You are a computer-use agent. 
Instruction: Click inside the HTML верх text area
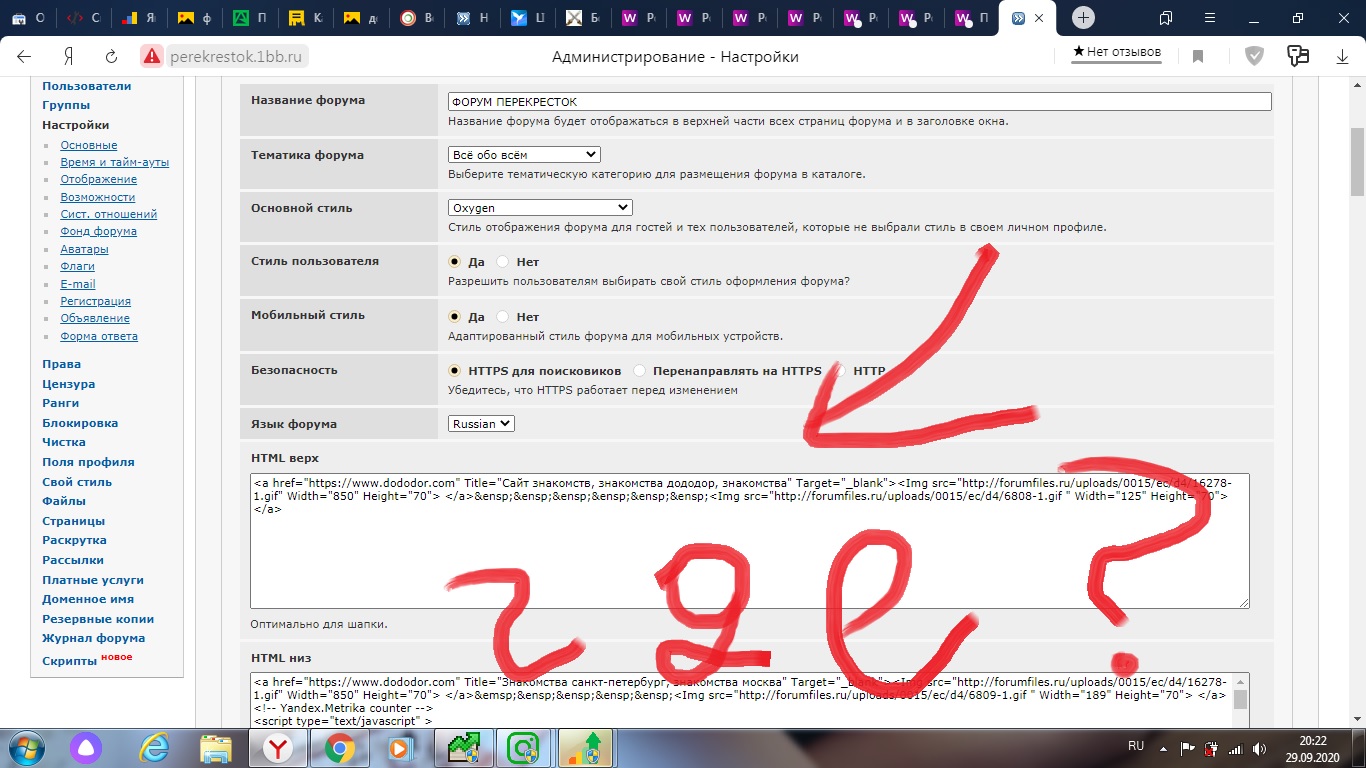[x=748, y=560]
